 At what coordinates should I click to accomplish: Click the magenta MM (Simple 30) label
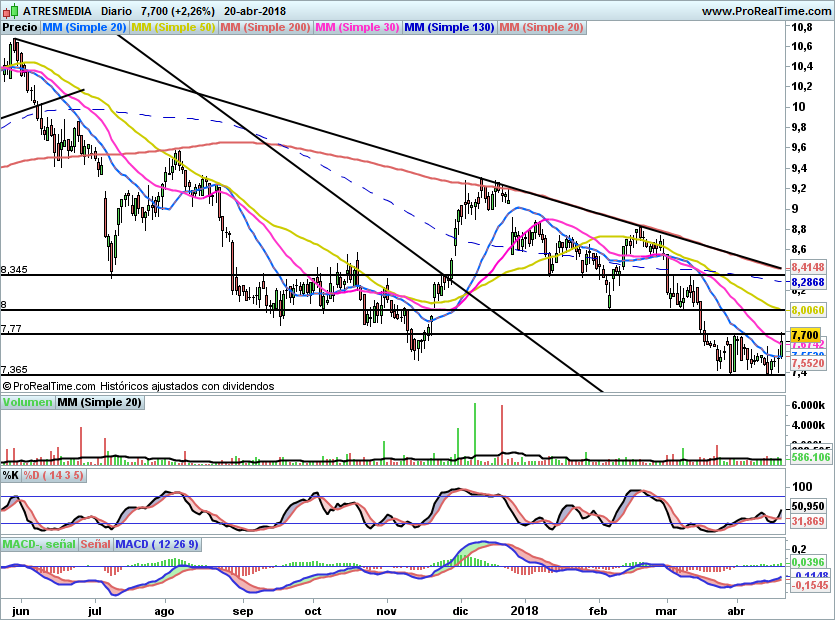tap(357, 28)
